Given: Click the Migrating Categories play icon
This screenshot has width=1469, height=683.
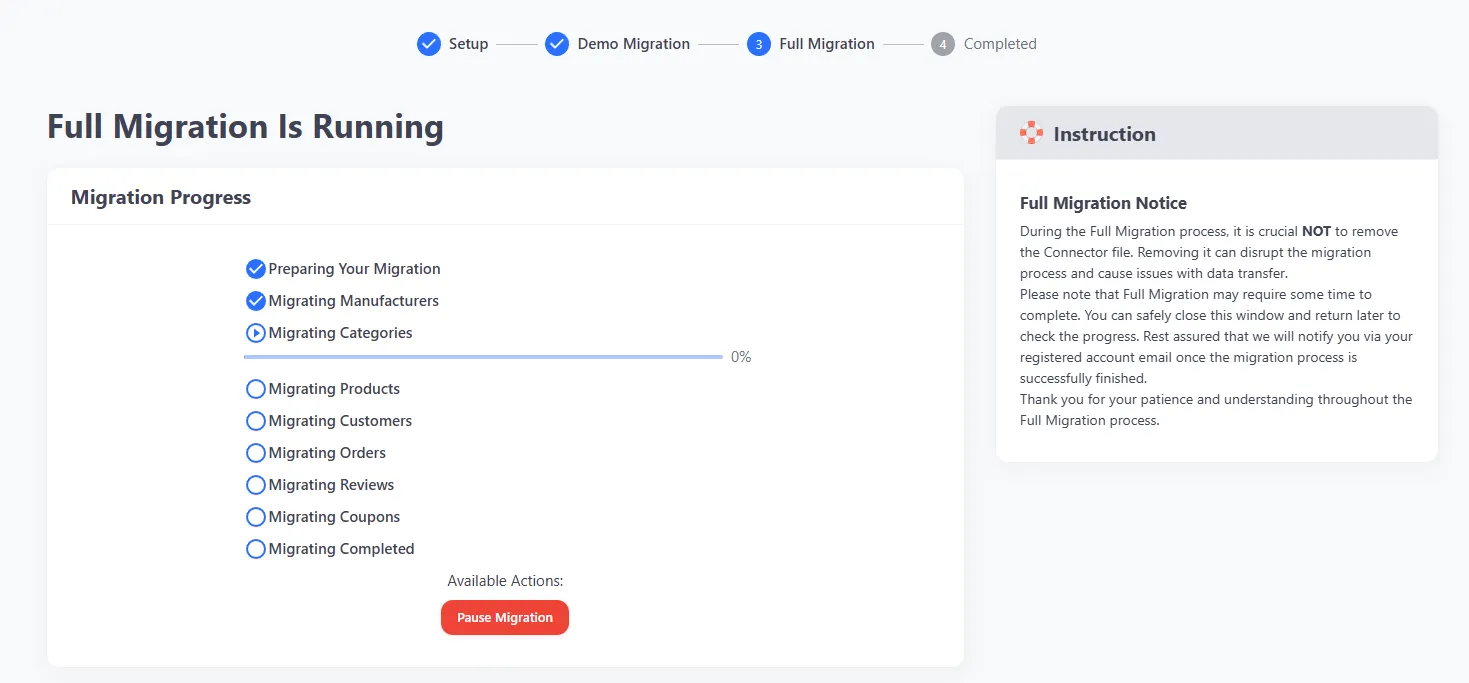Looking at the screenshot, I should coord(256,333).
